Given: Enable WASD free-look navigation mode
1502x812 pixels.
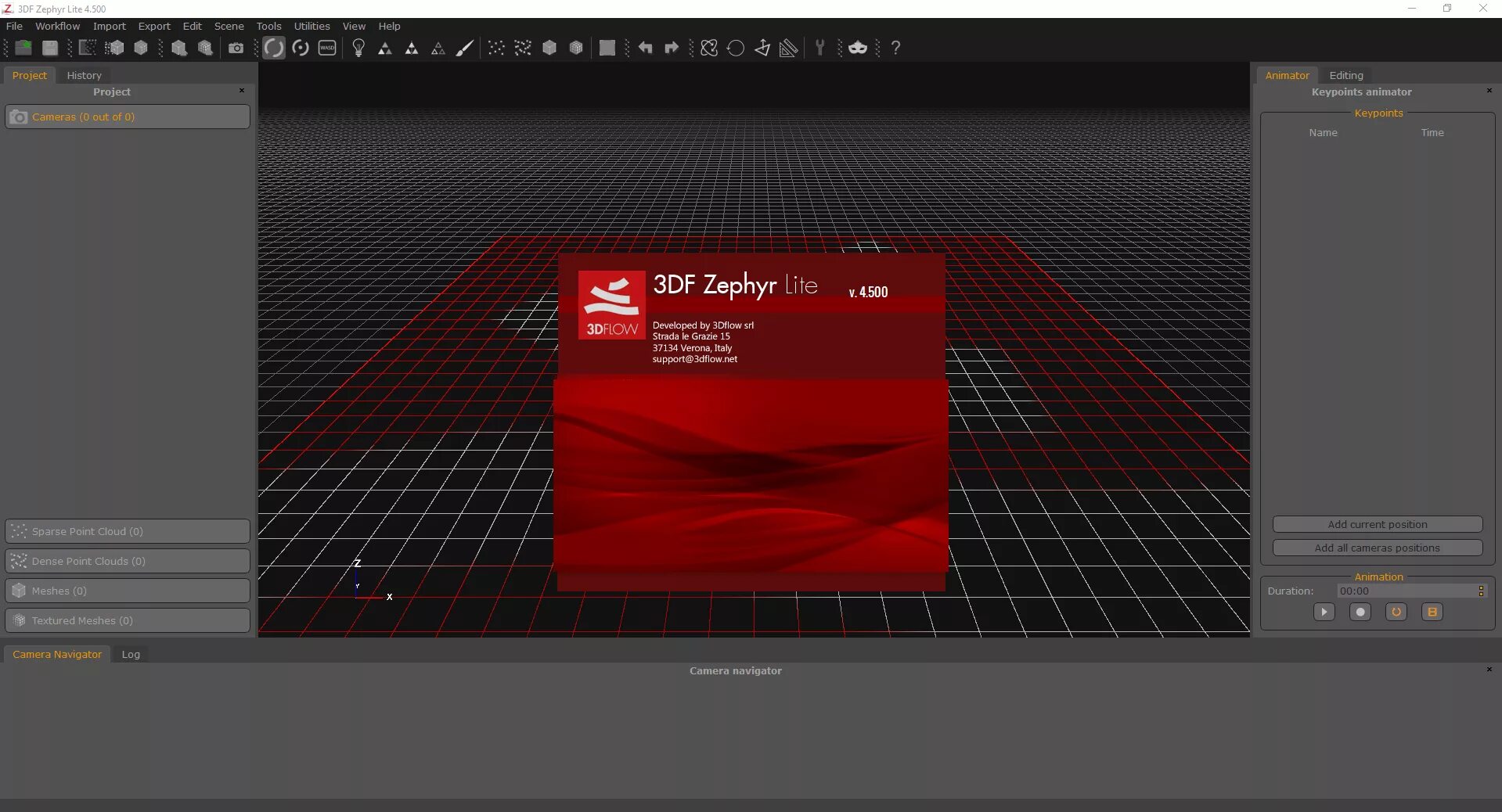Looking at the screenshot, I should pyautogui.click(x=327, y=48).
